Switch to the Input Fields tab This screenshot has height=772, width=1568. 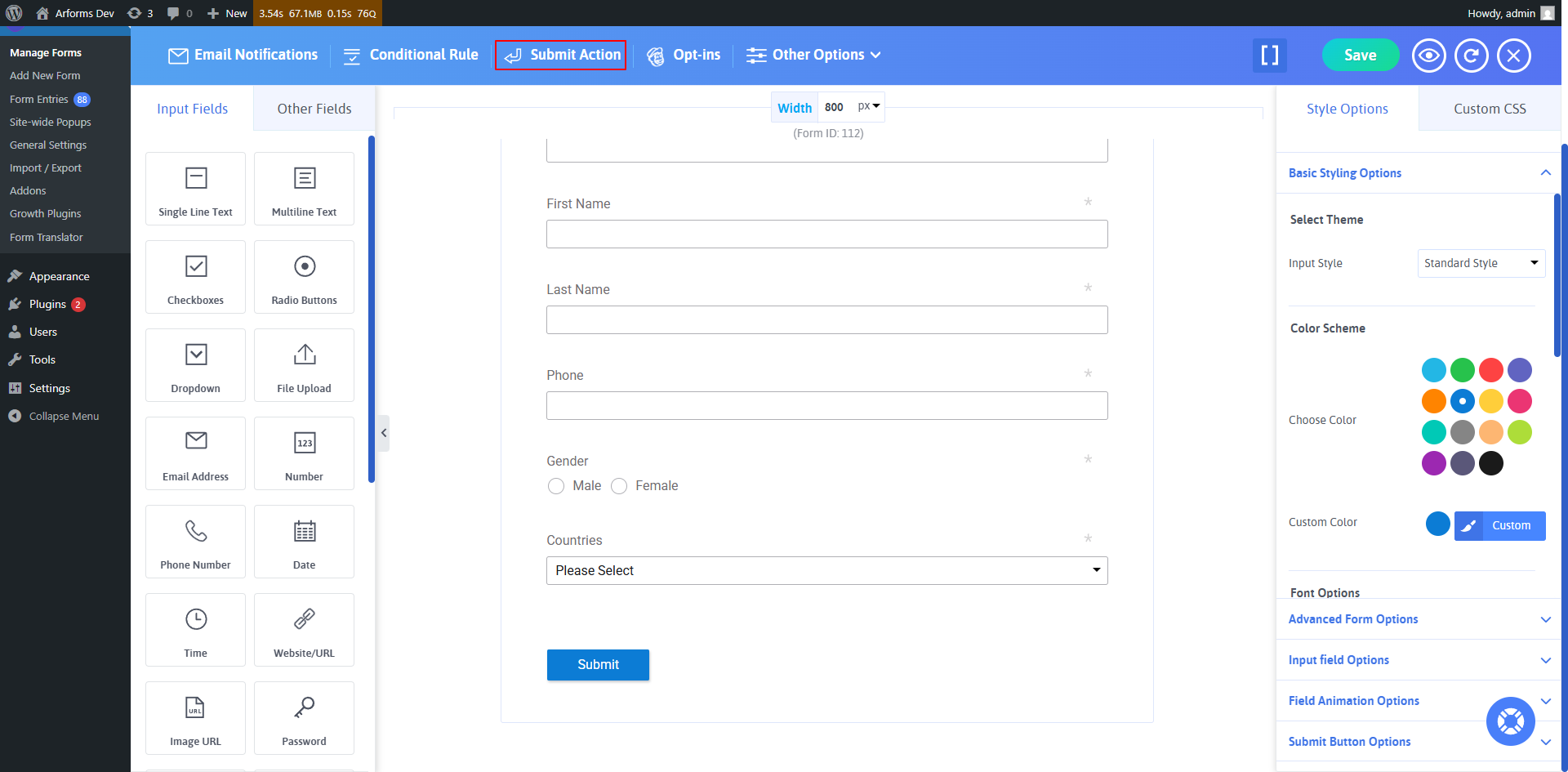coord(192,109)
